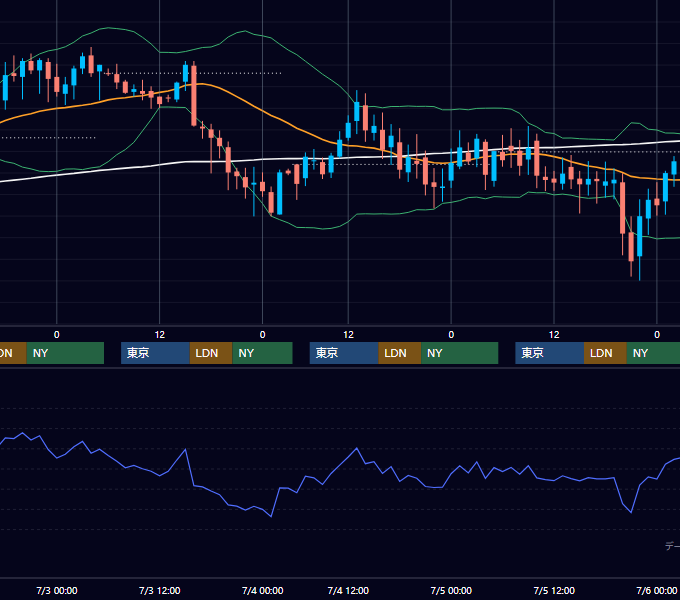Click the 7/5 00:00 time axis label
This screenshot has height=600, width=680.
coord(451,590)
